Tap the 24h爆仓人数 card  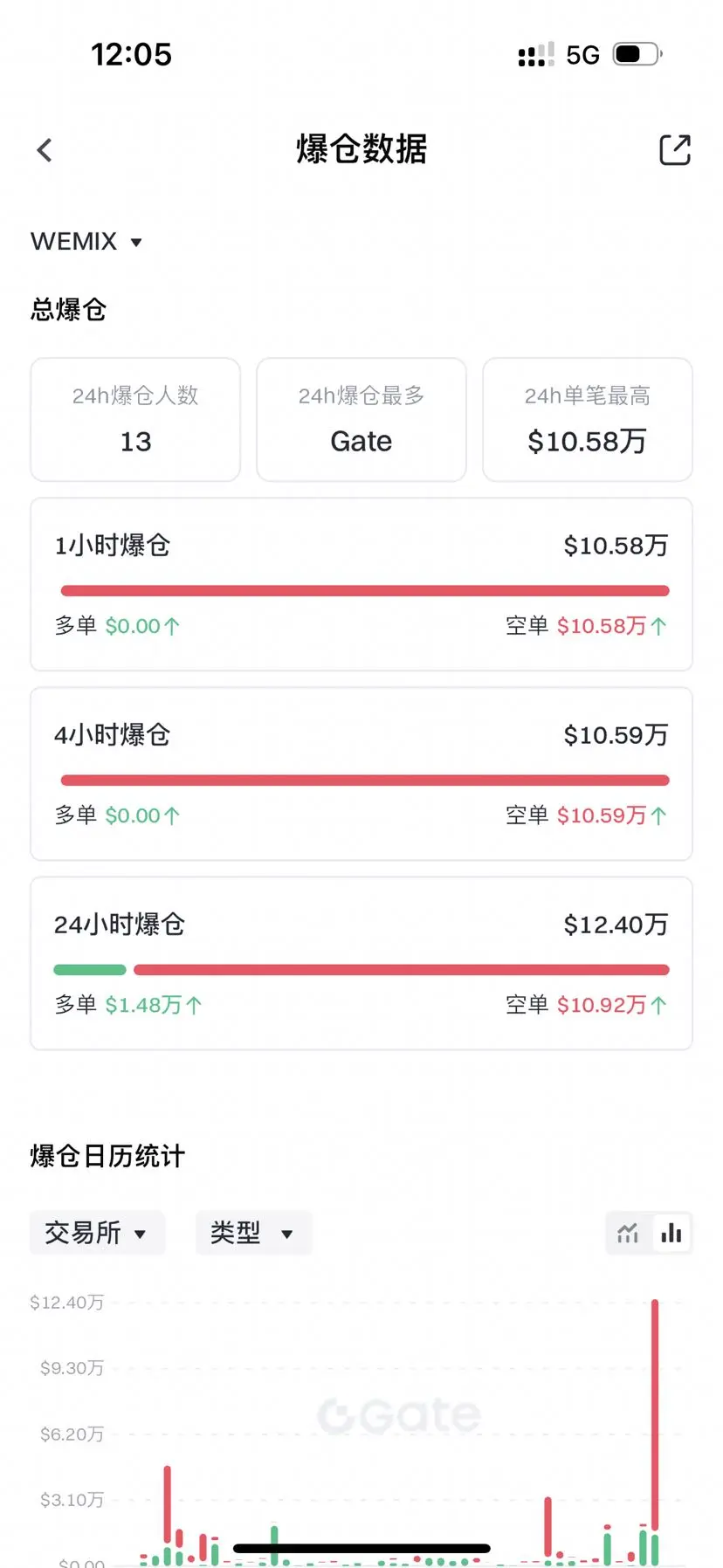click(135, 419)
